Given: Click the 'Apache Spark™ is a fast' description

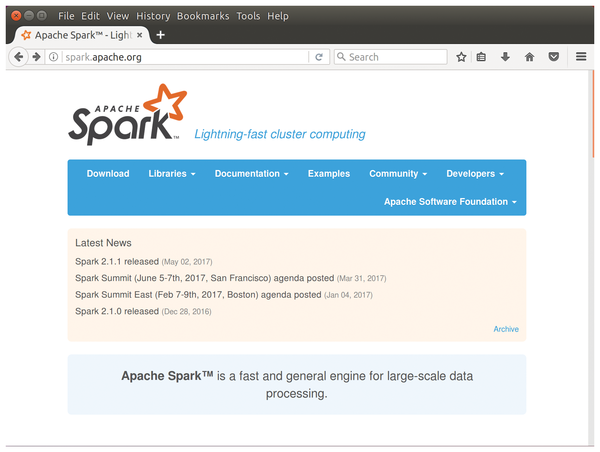Looking at the screenshot, I should tap(297, 385).
